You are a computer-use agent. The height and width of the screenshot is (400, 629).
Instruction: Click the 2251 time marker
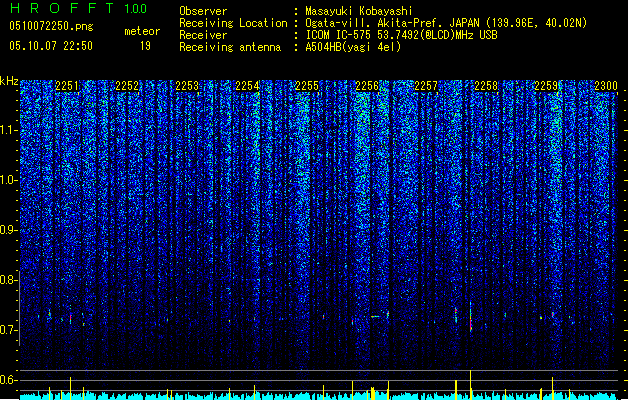click(67, 85)
